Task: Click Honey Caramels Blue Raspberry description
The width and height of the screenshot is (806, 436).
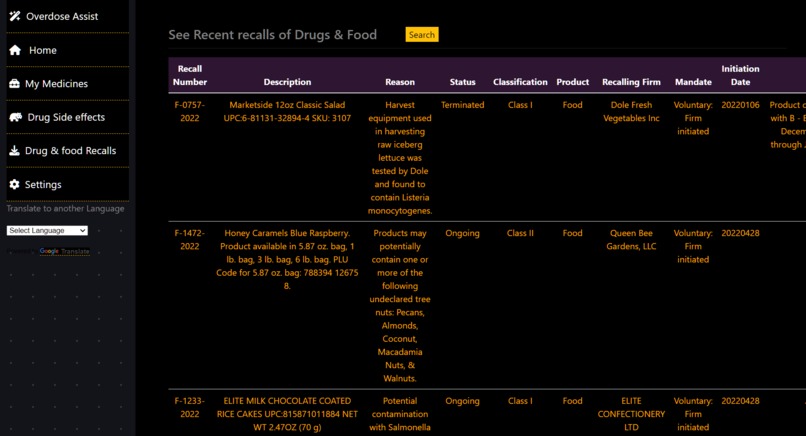Action: [x=287, y=260]
